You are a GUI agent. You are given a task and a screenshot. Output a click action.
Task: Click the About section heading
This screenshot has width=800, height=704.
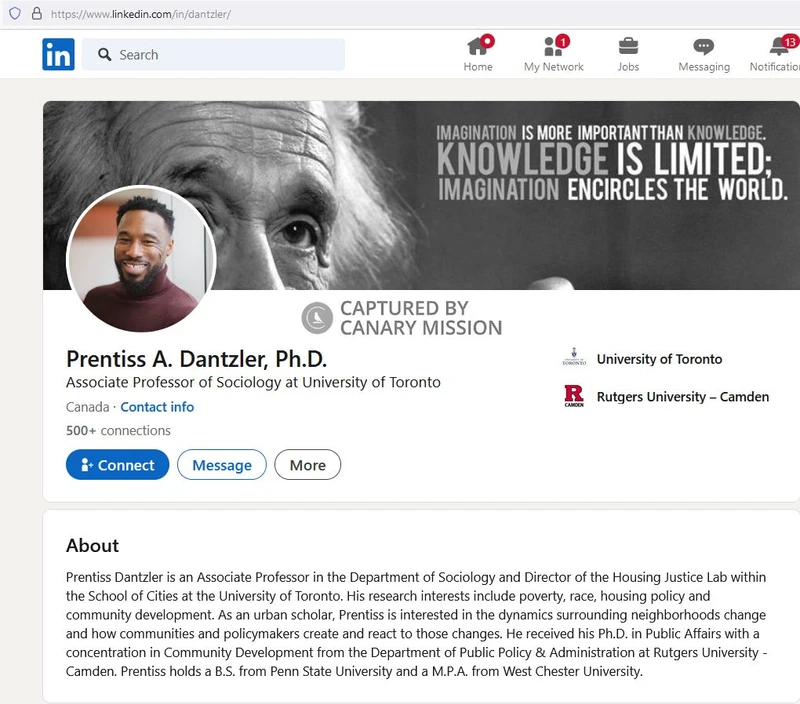pos(92,545)
